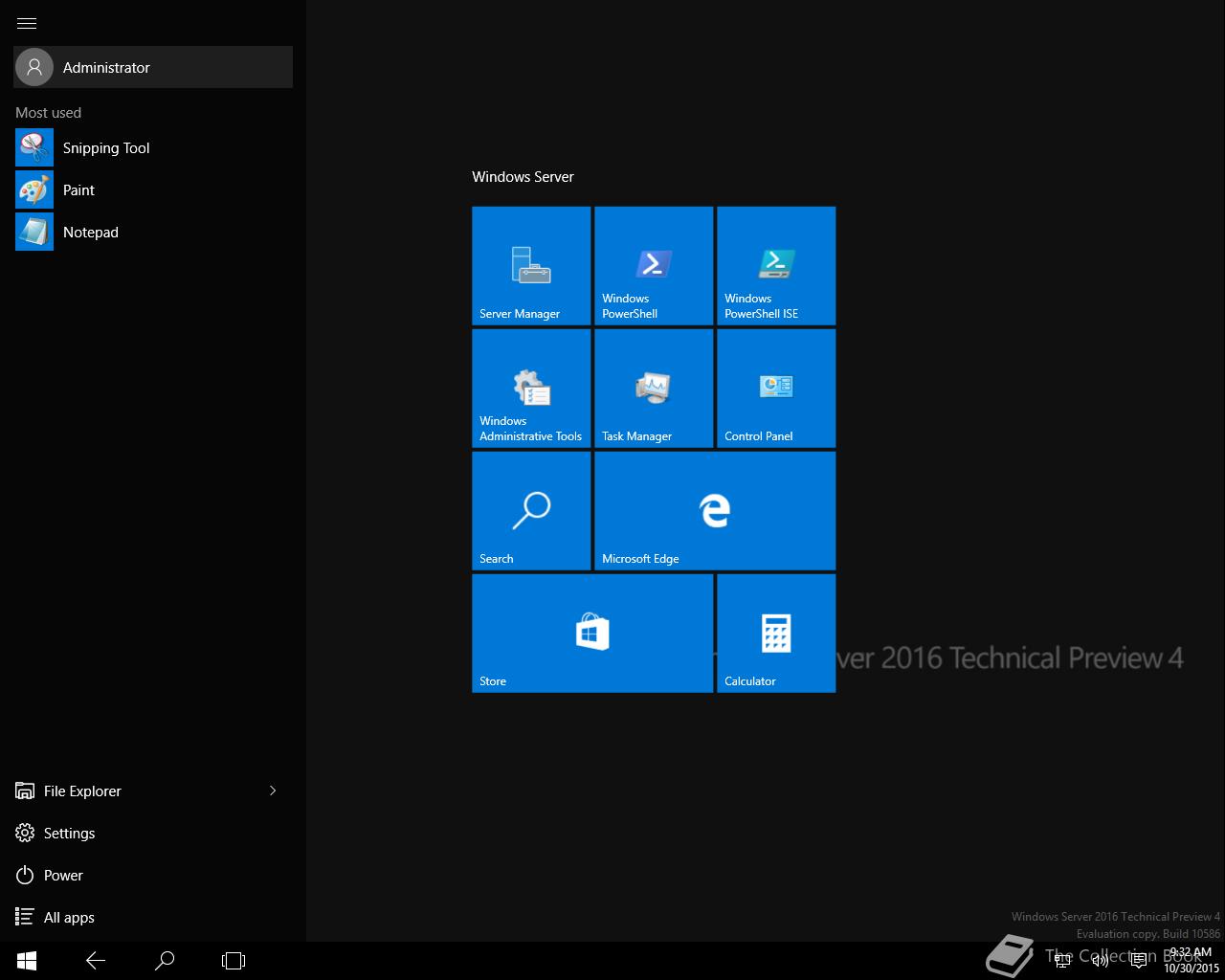Click the taskbar clock showing 9:32 AM
The width and height of the screenshot is (1225, 980).
click(x=1192, y=961)
